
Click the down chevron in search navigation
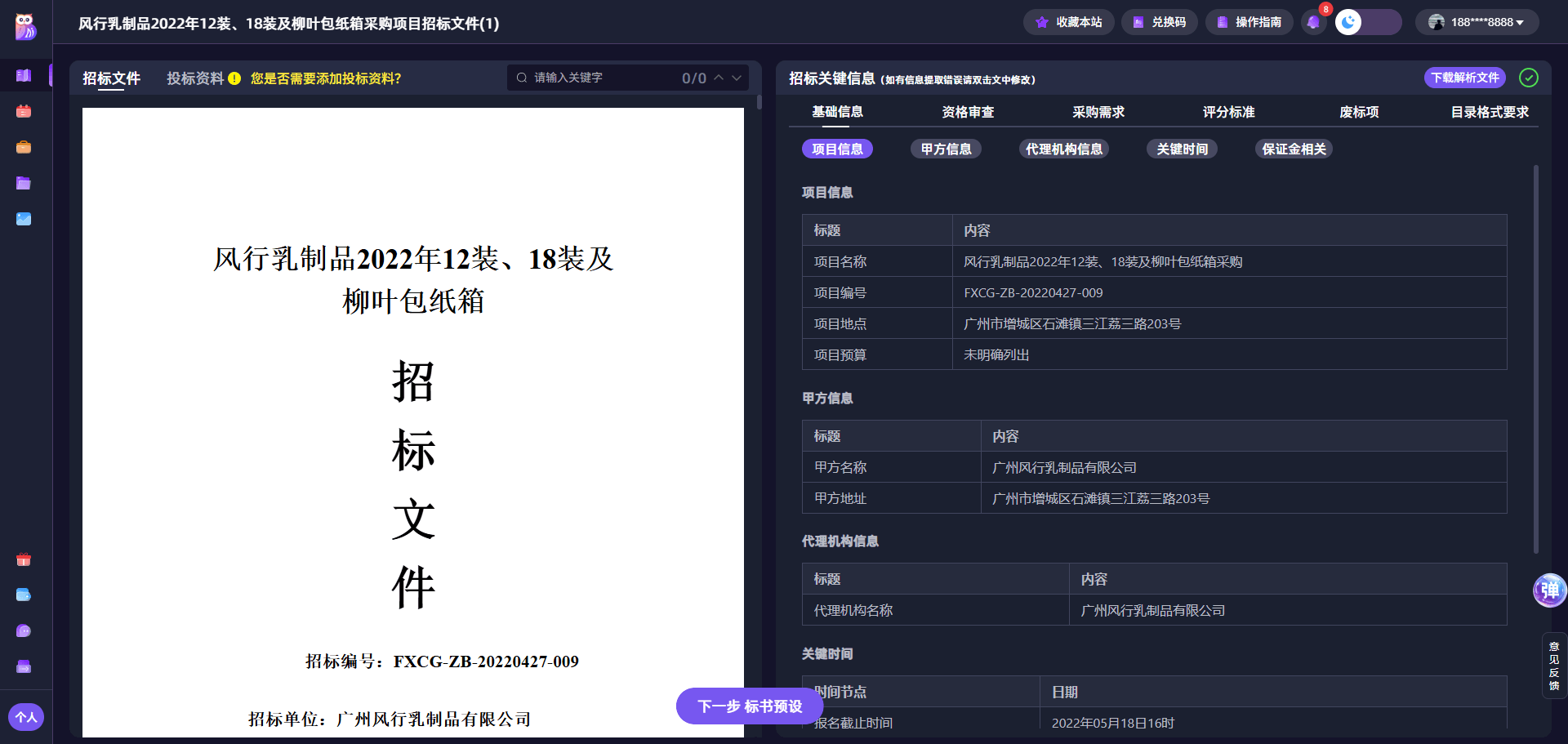[735, 77]
